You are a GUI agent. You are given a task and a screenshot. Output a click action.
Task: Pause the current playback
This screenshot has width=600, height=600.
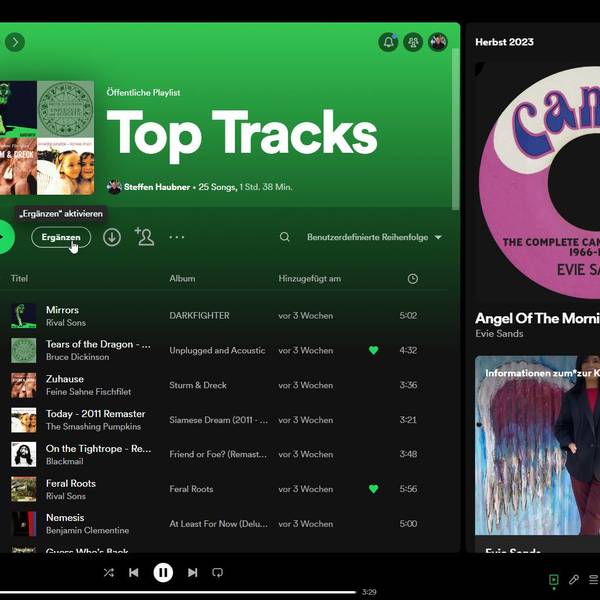pyautogui.click(x=163, y=572)
